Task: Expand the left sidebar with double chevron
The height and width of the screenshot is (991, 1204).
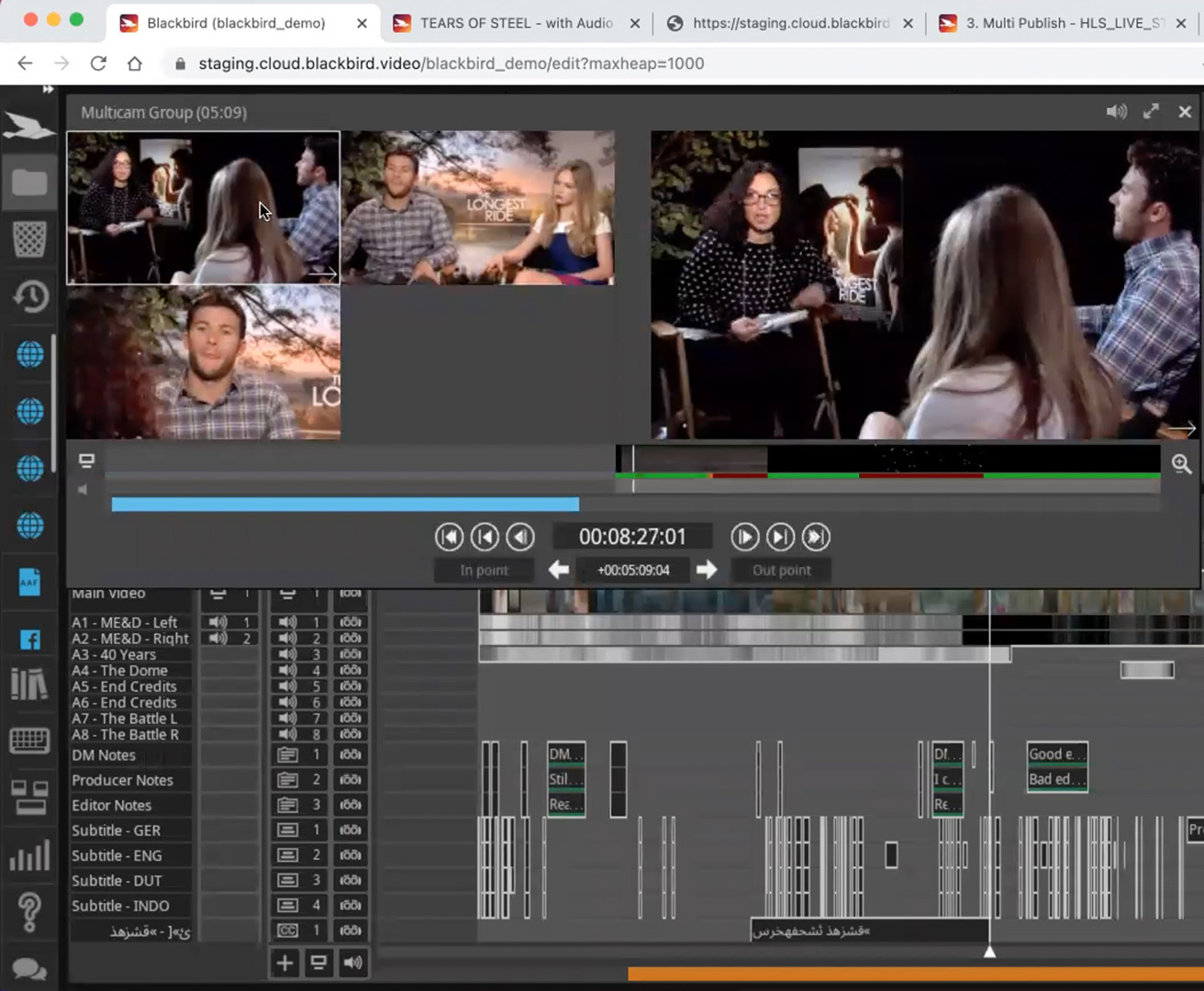Action: click(48, 89)
